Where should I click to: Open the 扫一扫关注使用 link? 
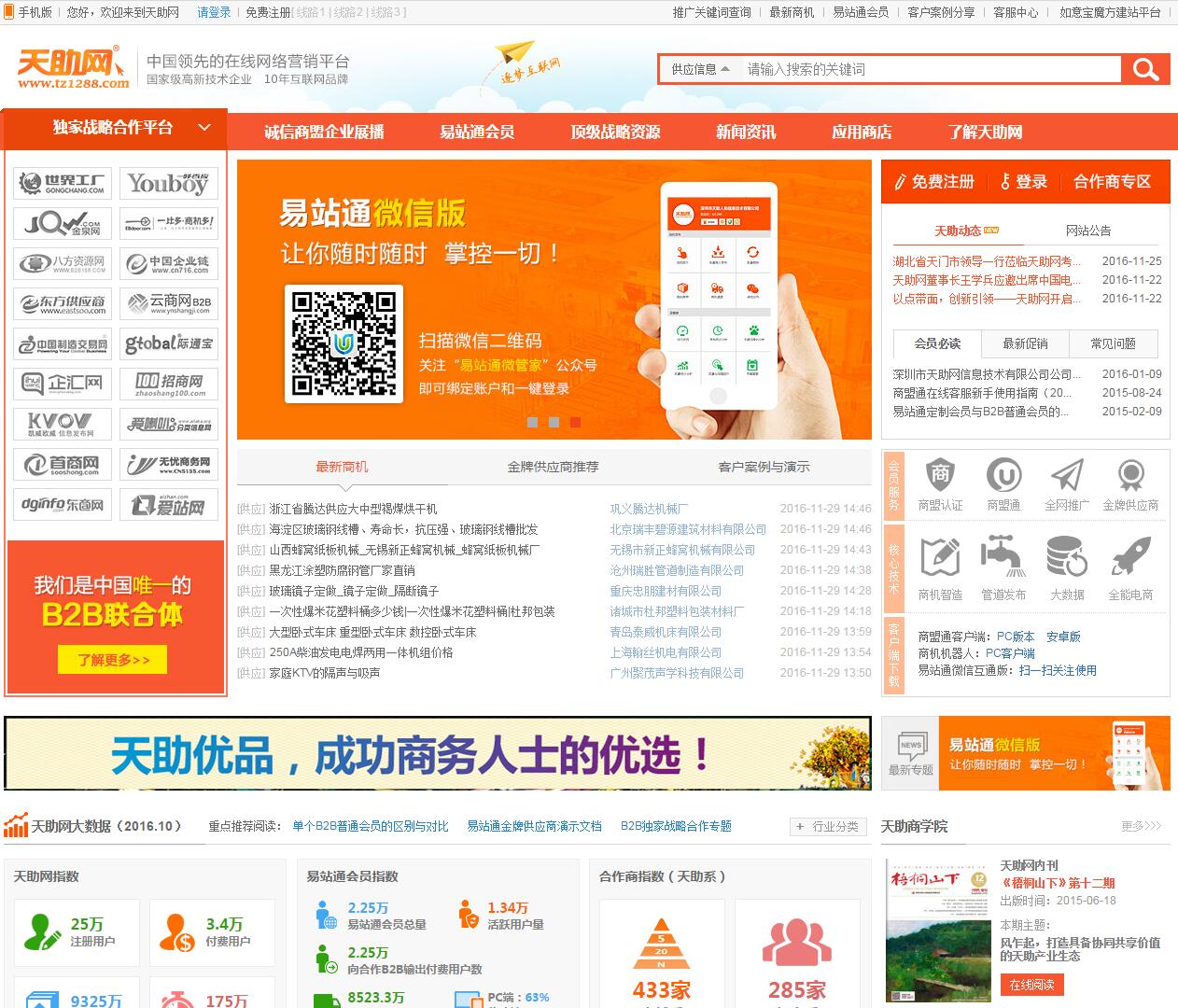[1058, 670]
